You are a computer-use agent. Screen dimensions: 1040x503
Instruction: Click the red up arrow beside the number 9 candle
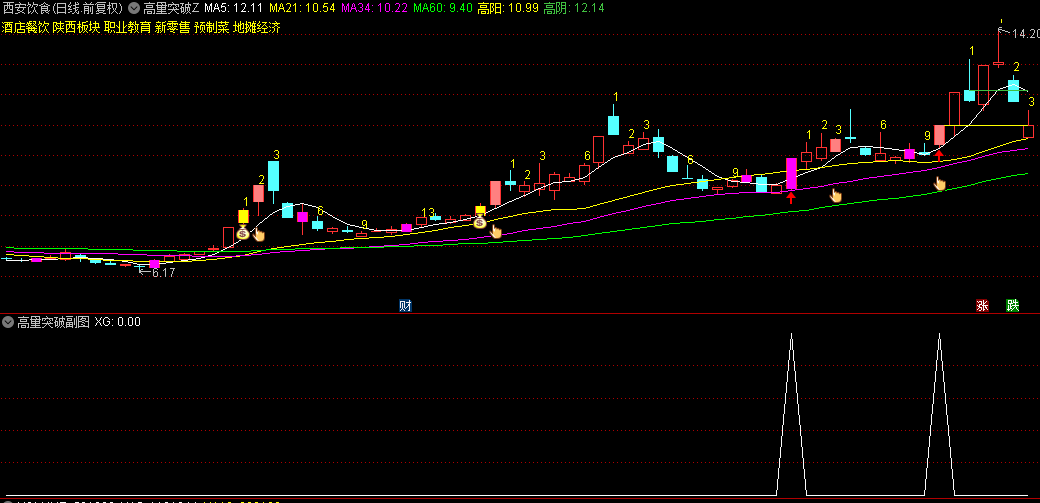coord(939,155)
